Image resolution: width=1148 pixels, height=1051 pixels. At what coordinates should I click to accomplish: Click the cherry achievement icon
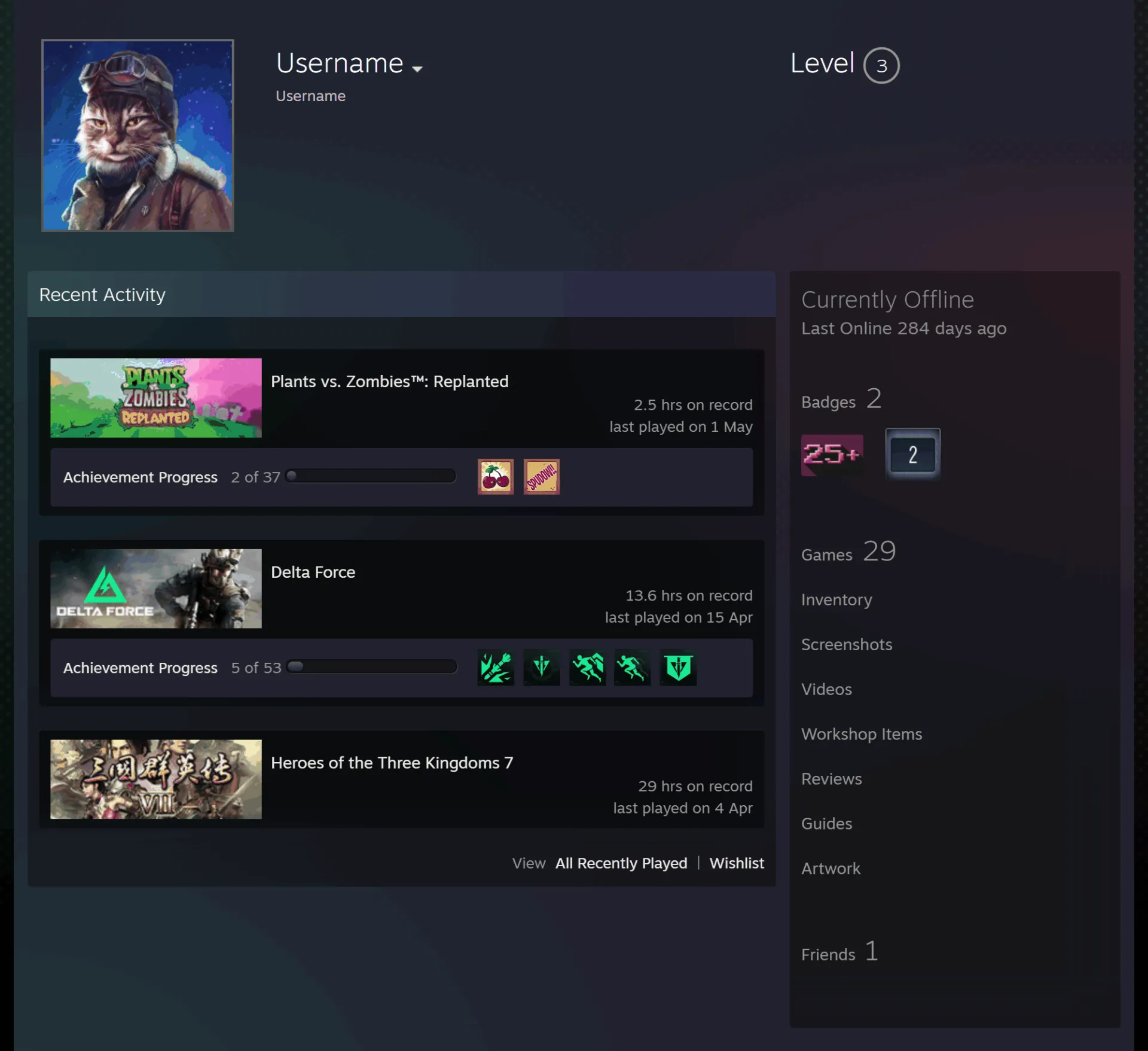(495, 477)
